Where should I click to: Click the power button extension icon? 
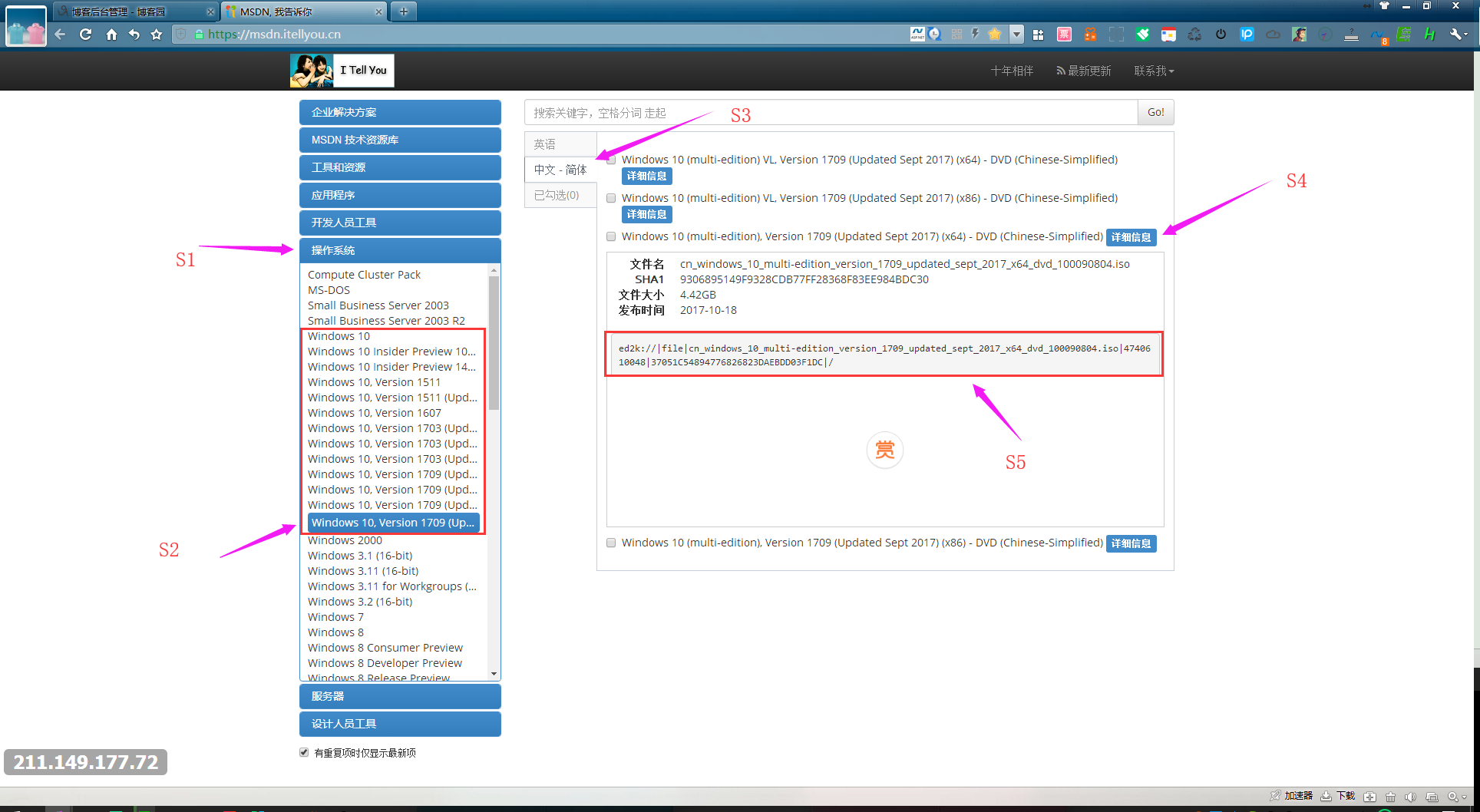(1221, 34)
